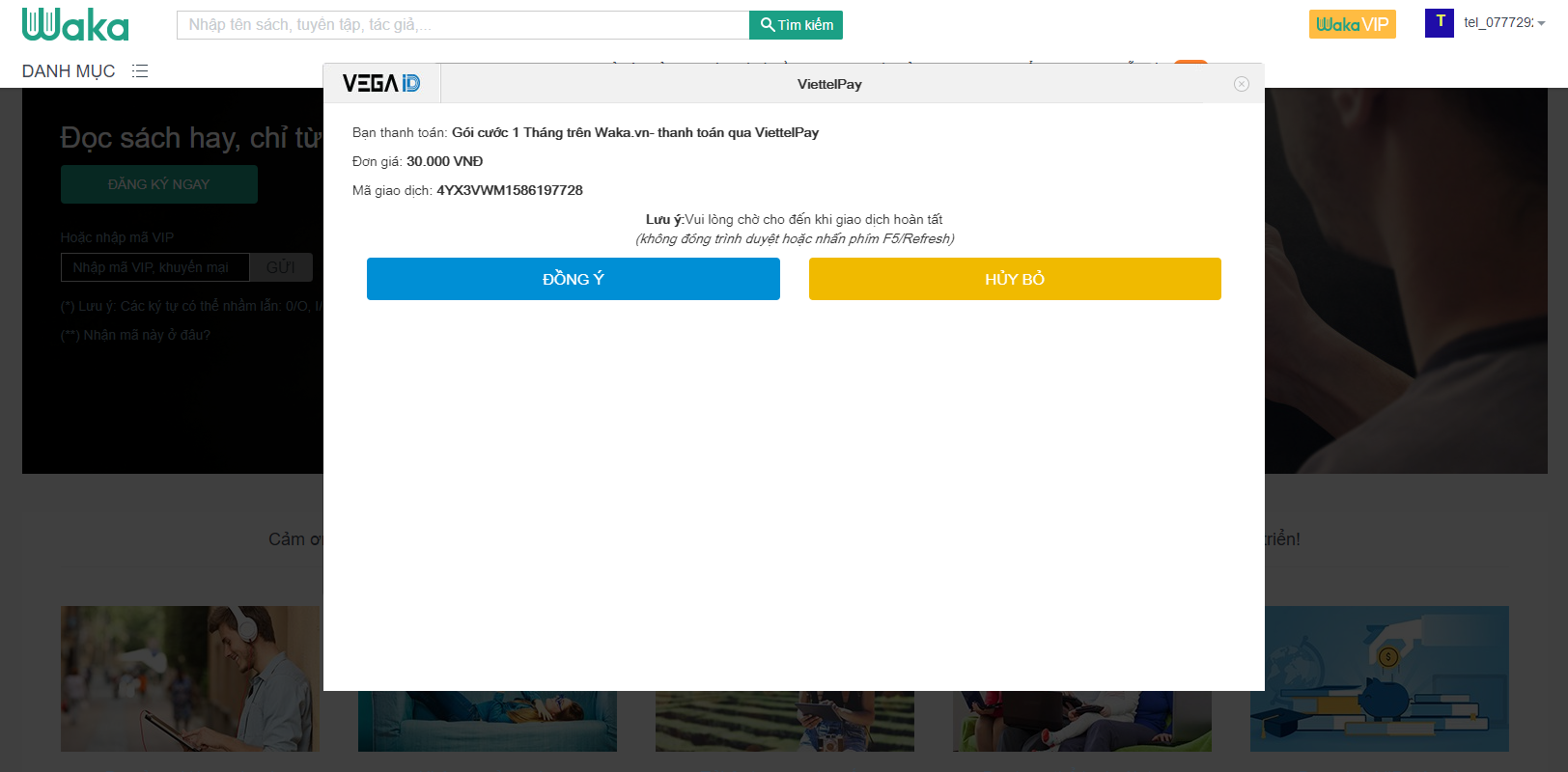The width and height of the screenshot is (1568, 772).
Task: Open the piggy bank books thumbnail
Action: tap(1379, 678)
